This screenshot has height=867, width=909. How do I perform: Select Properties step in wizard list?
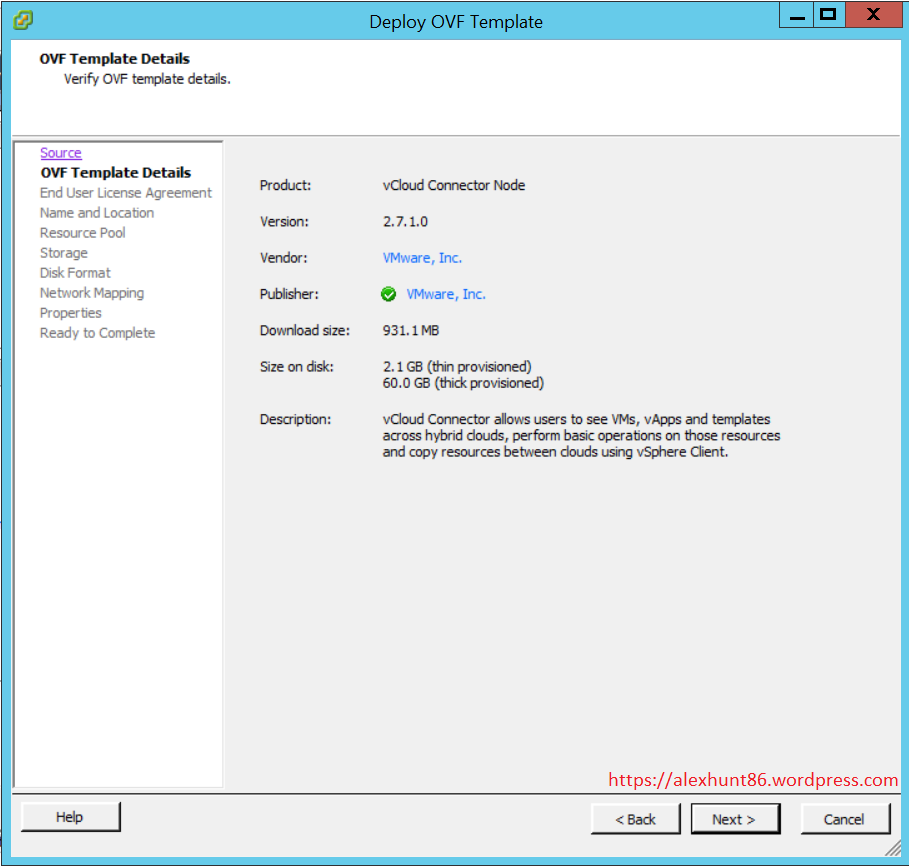click(71, 313)
